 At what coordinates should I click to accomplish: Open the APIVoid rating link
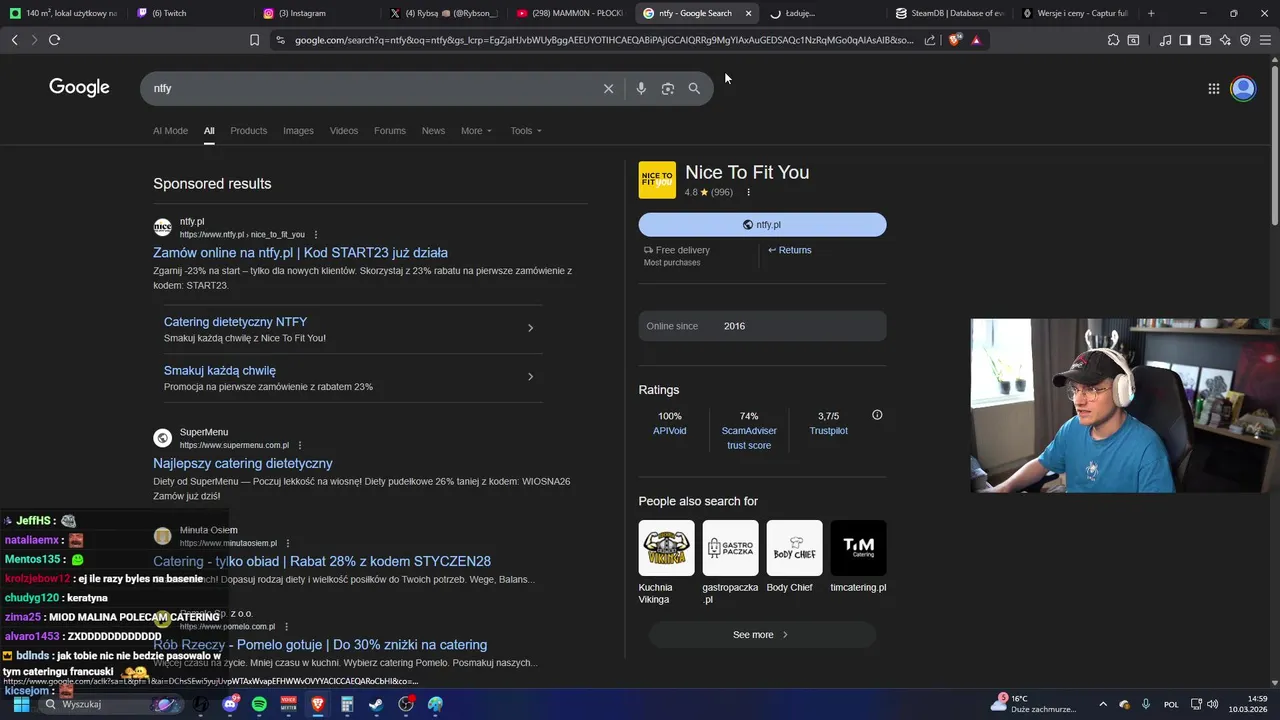[x=670, y=431]
